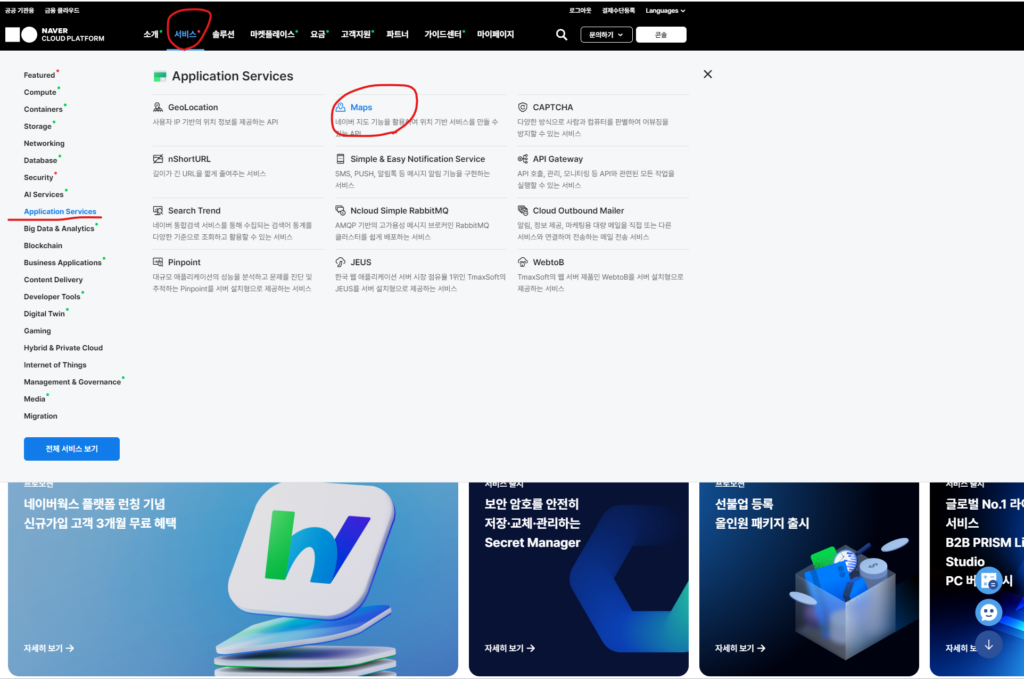The height and width of the screenshot is (679, 1024).
Task: Click the 전체 서비스 보기 button
Action: click(72, 449)
